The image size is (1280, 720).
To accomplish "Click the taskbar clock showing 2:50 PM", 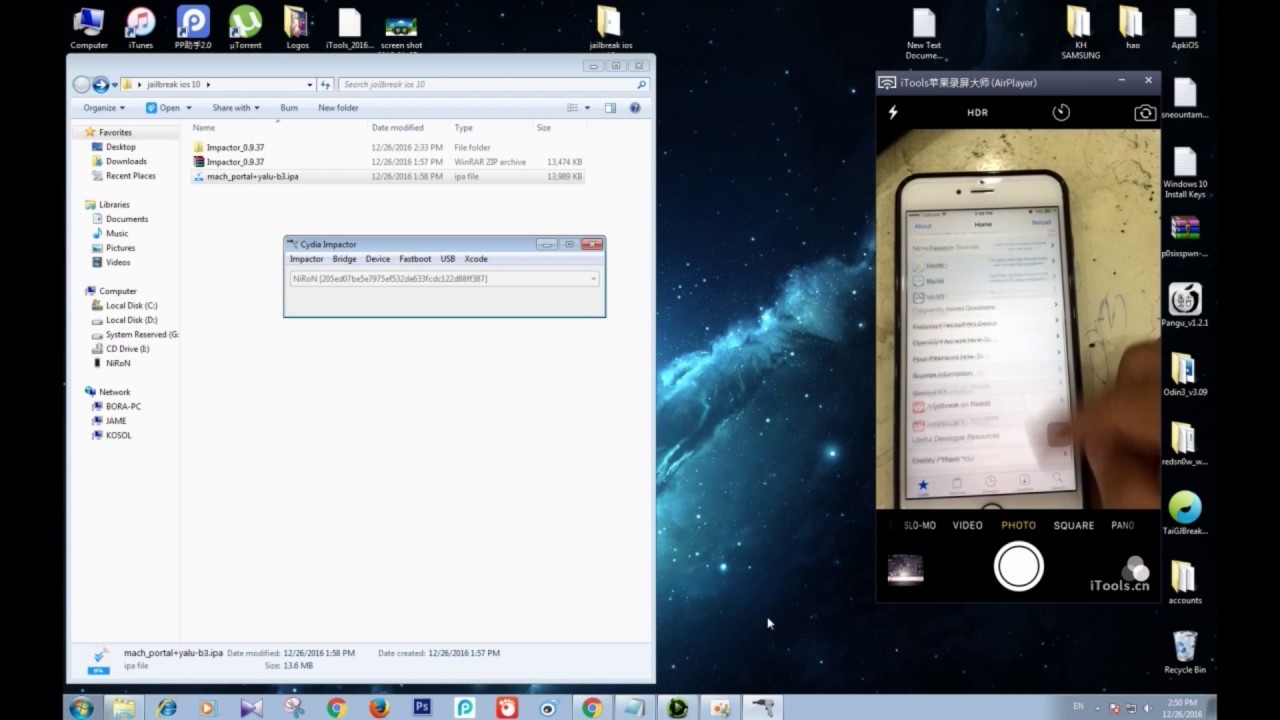I will (x=1181, y=708).
